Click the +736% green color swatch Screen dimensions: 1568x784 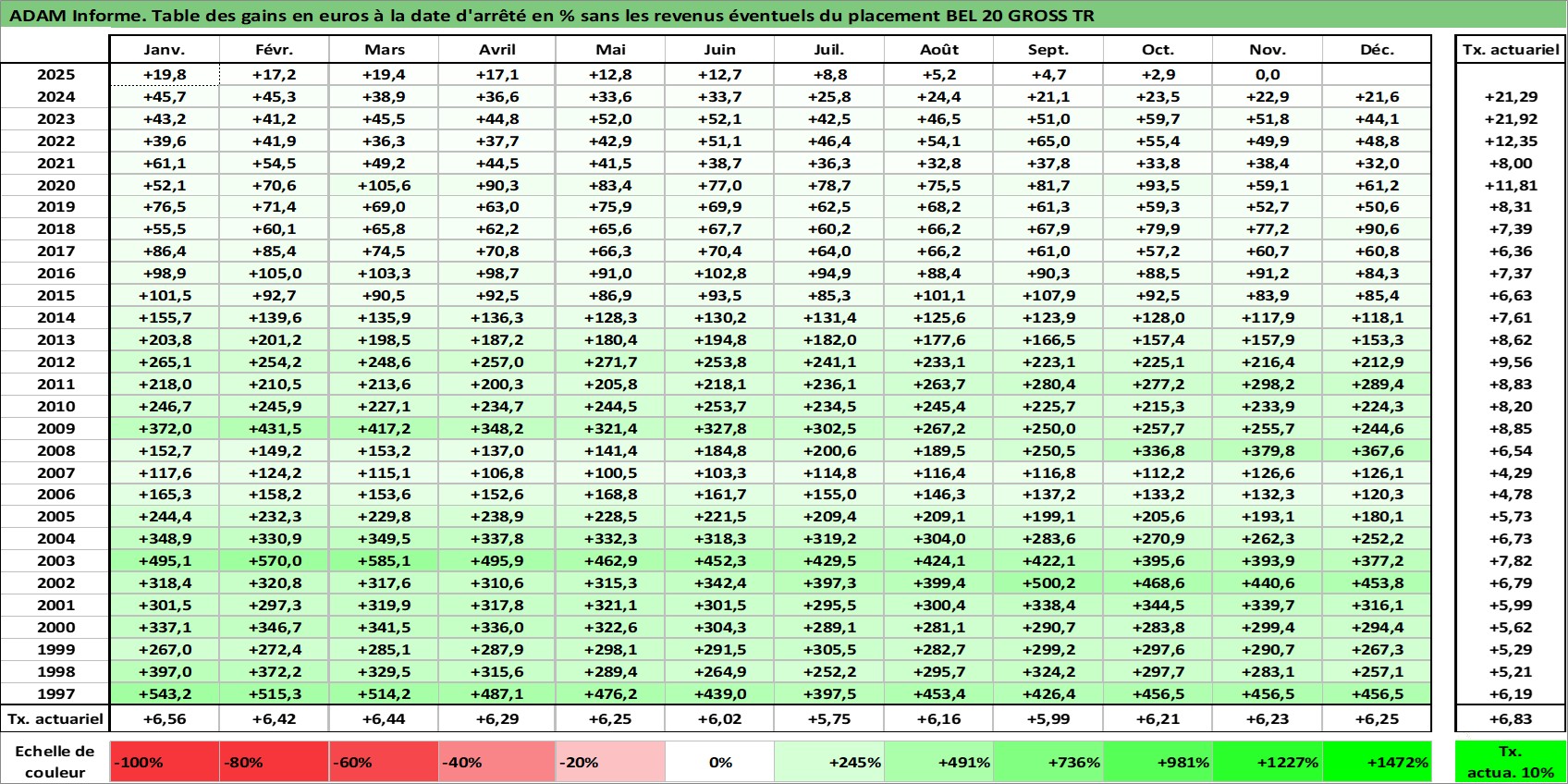tap(1048, 762)
